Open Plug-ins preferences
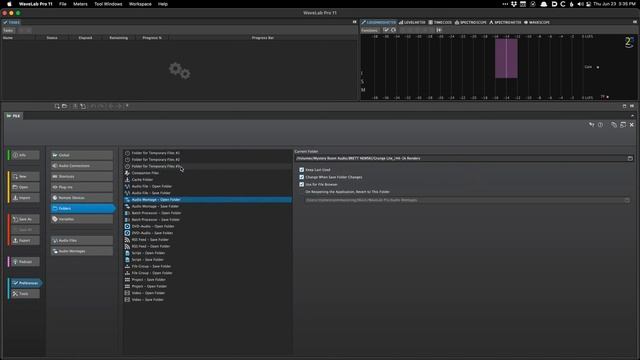 click(82, 187)
